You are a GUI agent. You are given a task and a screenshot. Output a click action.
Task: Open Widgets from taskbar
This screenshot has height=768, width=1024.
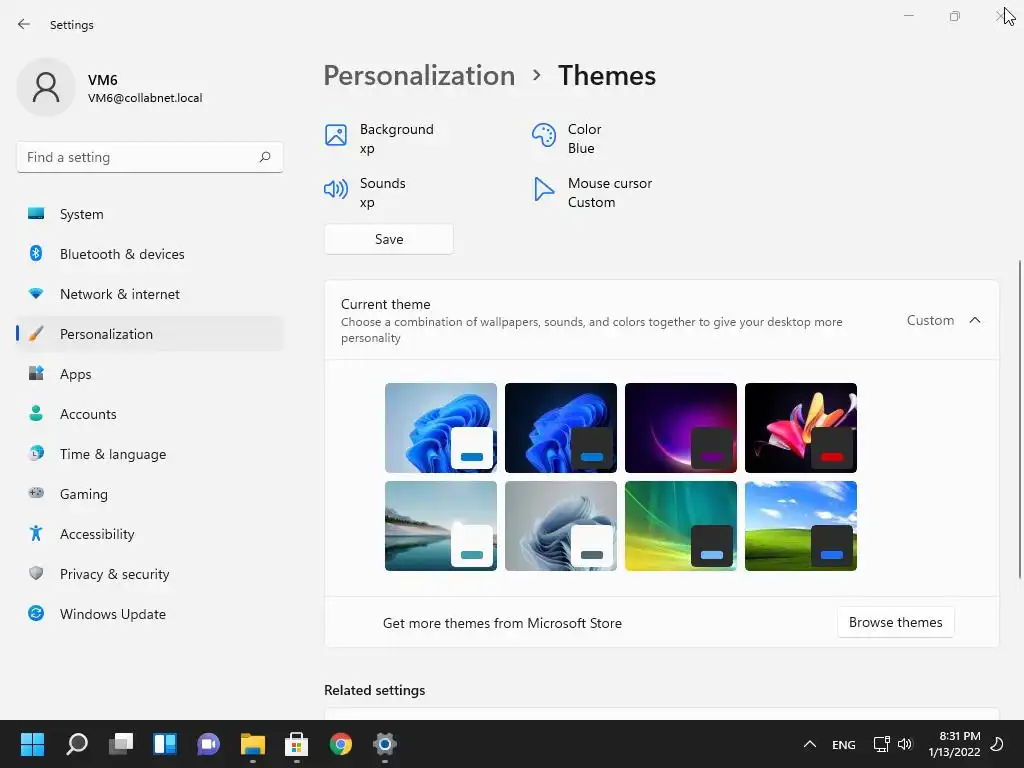pos(165,744)
